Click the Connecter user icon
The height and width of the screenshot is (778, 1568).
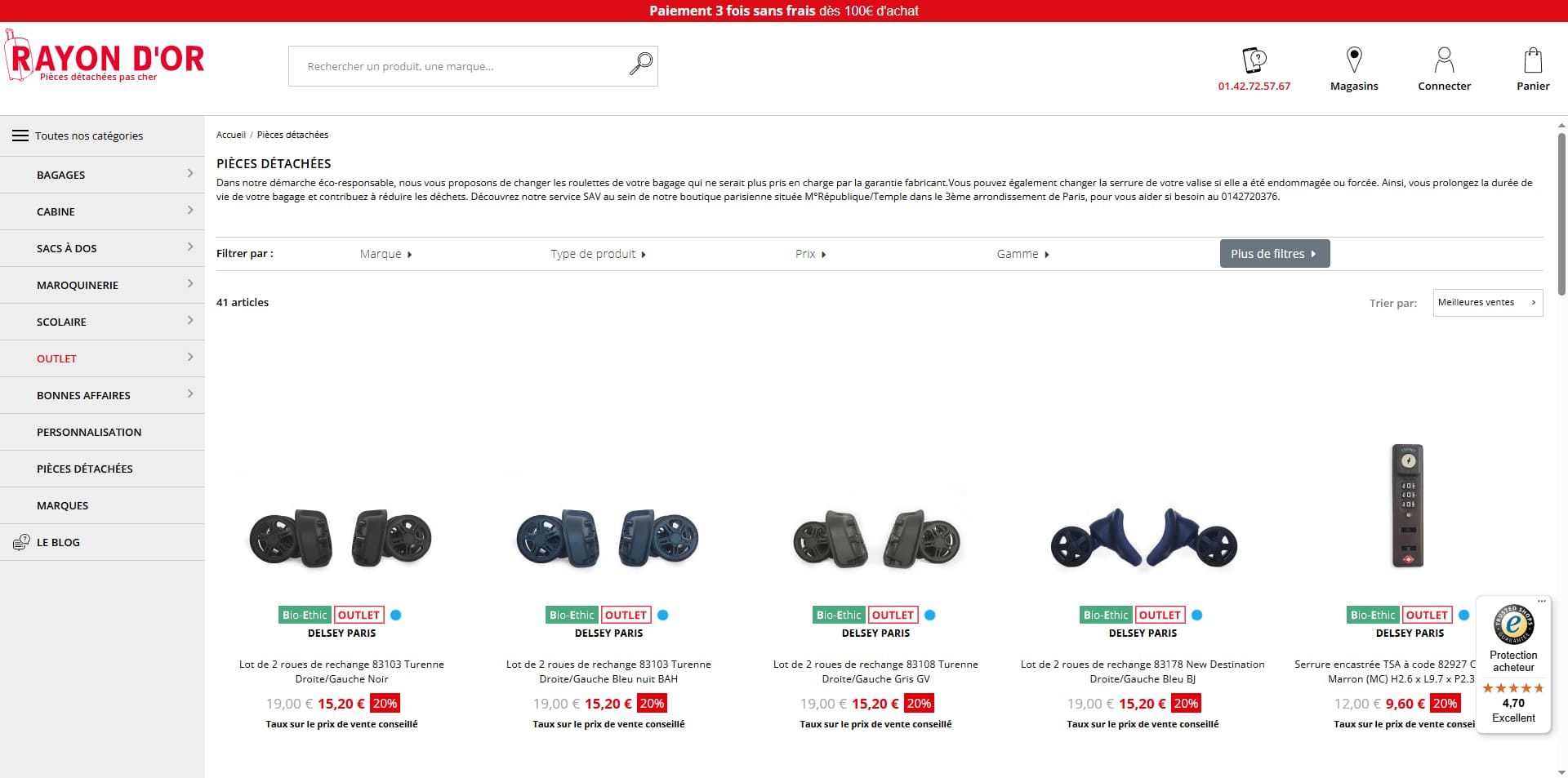(x=1444, y=60)
